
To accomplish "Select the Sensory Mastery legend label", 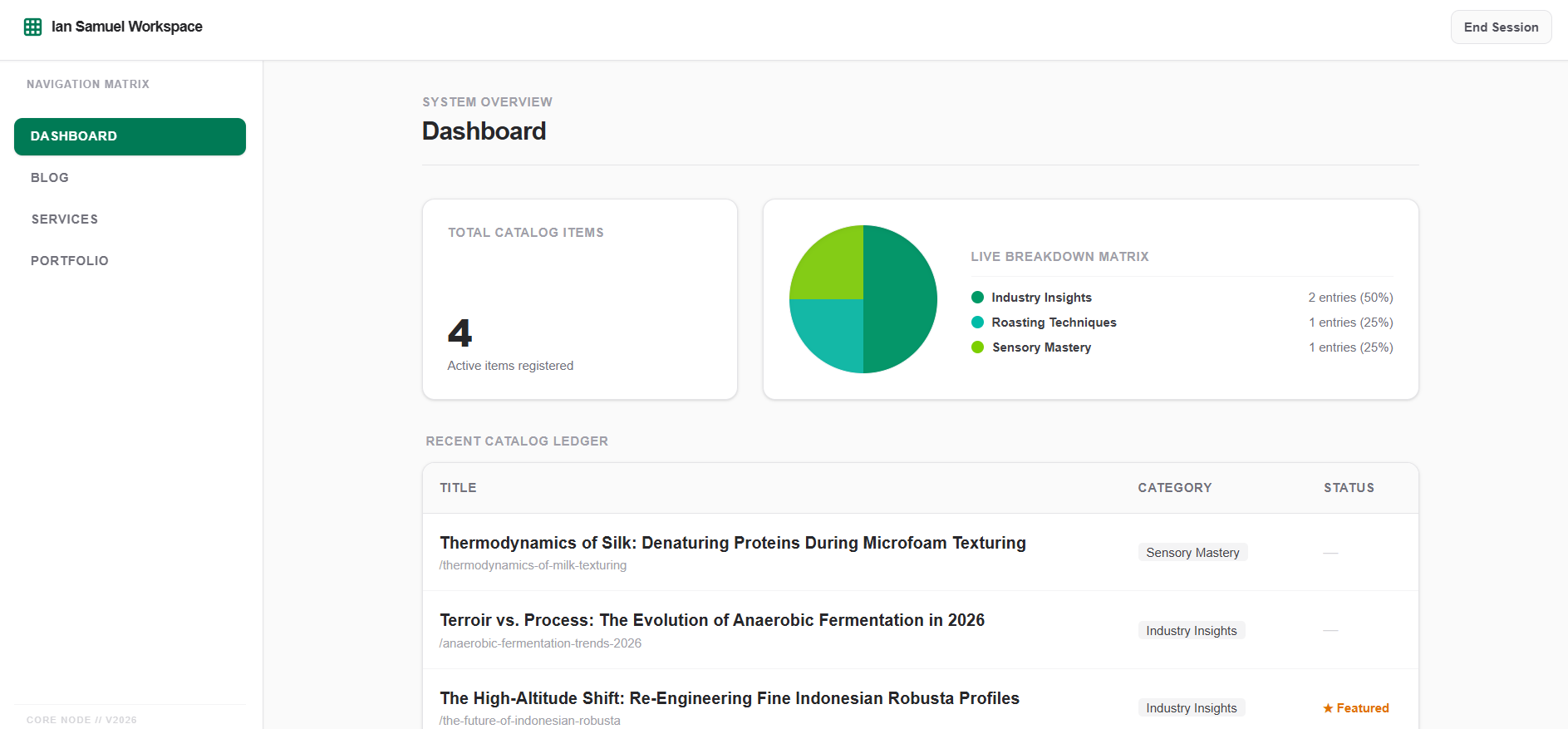I will click(x=1041, y=347).
